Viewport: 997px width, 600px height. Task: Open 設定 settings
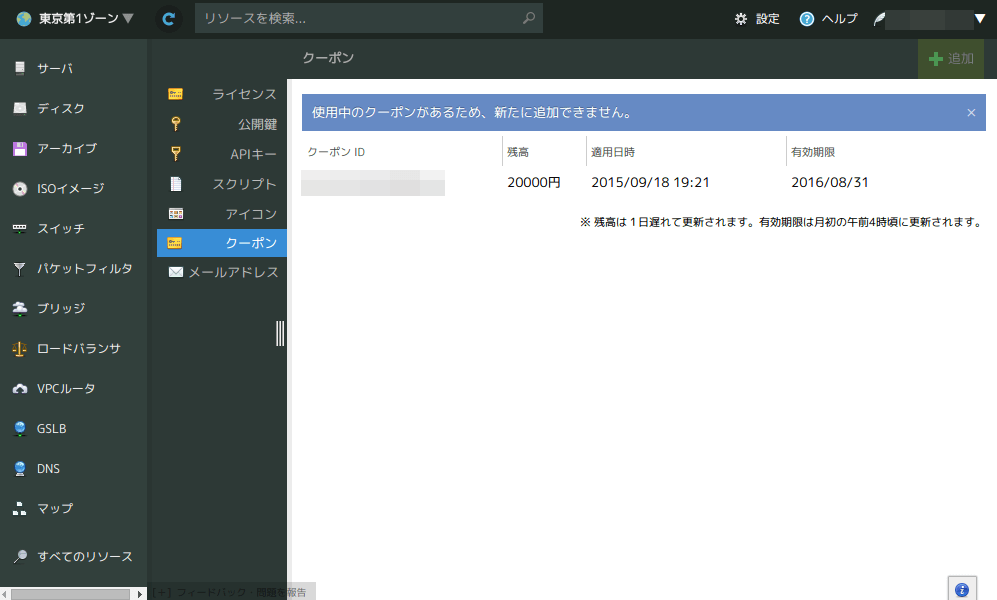point(757,19)
